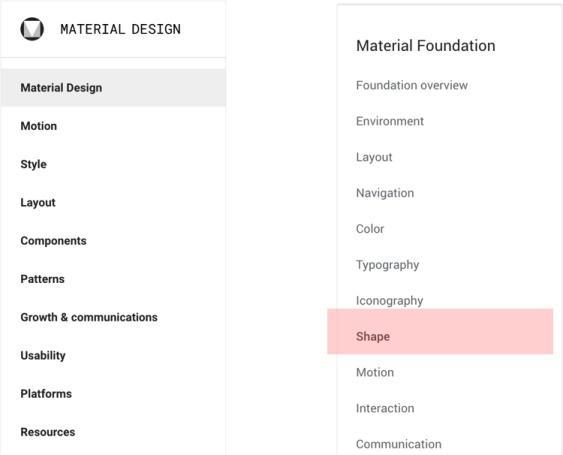
Task: Select the highlighted Shape item
Action: (x=440, y=331)
